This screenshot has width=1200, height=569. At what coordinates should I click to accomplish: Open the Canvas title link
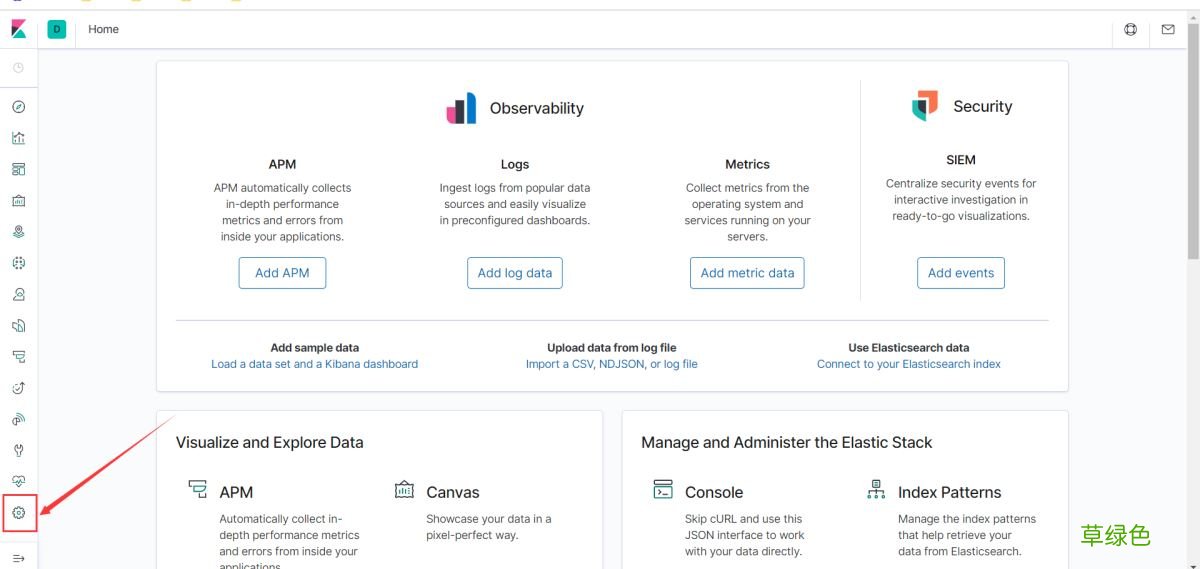pos(453,492)
